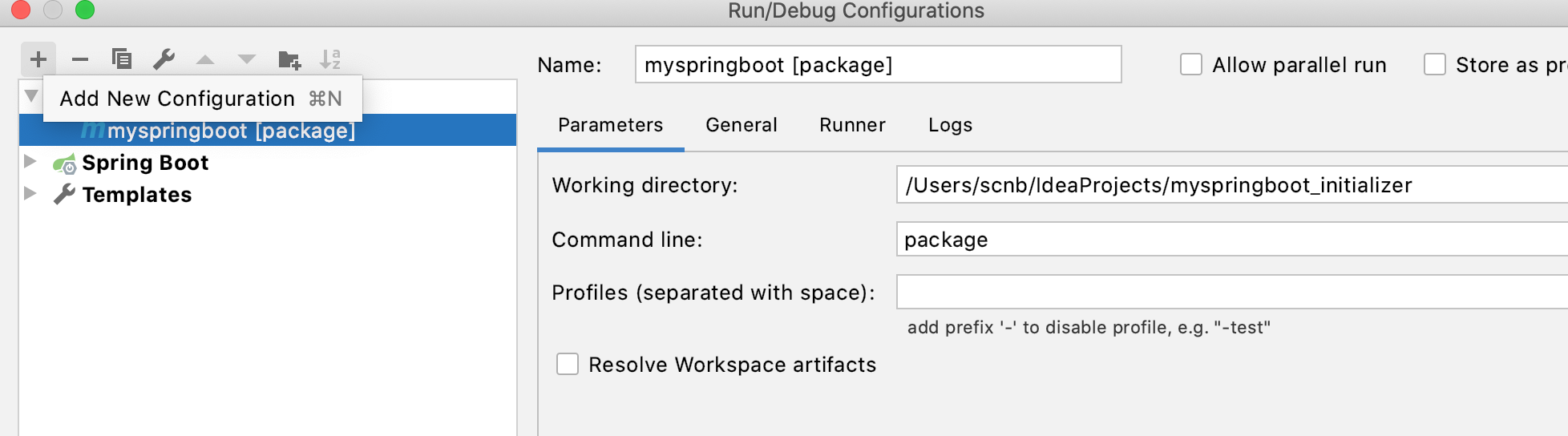Screen dimensions: 1568x436
Task: Click the Move Down arrow icon
Action: pos(247,59)
